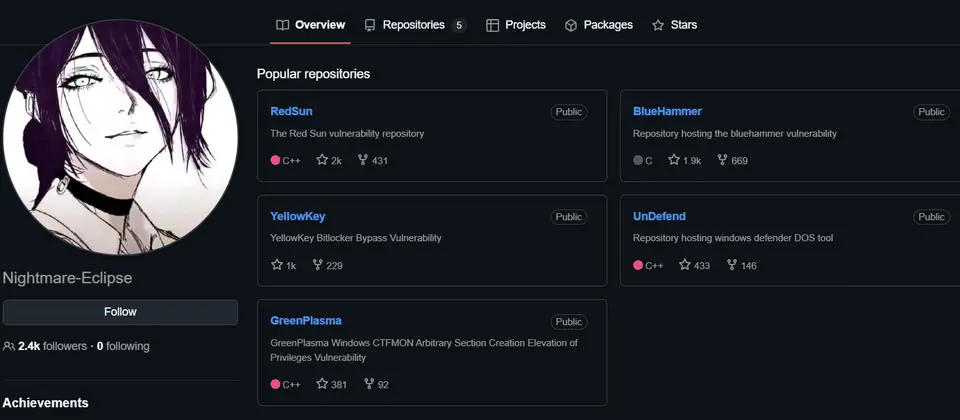This screenshot has width=960, height=420.
Task: View YellowKey's 1k stargazers count
Action: click(291, 266)
